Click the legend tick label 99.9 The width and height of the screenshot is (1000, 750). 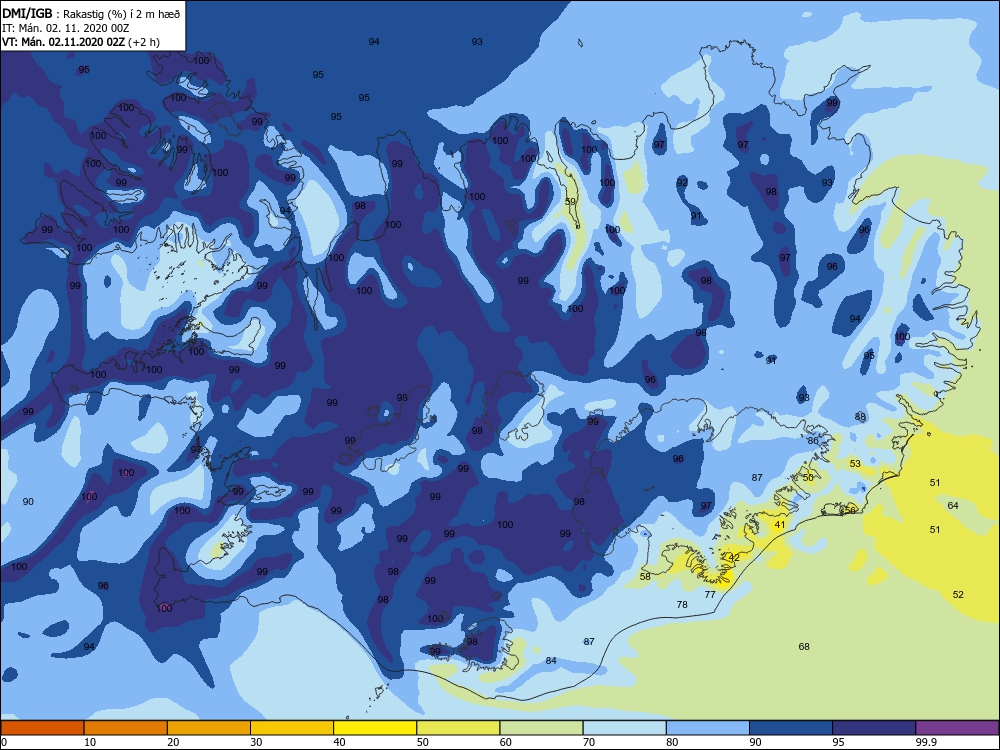click(925, 742)
